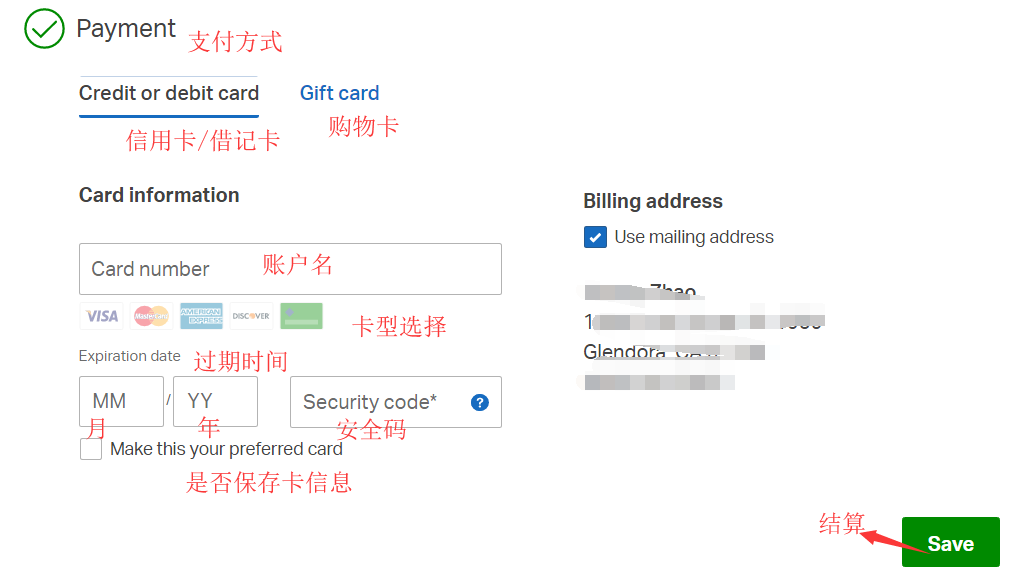
Task: Switch to the Credit or debit card tab
Action: [x=169, y=93]
